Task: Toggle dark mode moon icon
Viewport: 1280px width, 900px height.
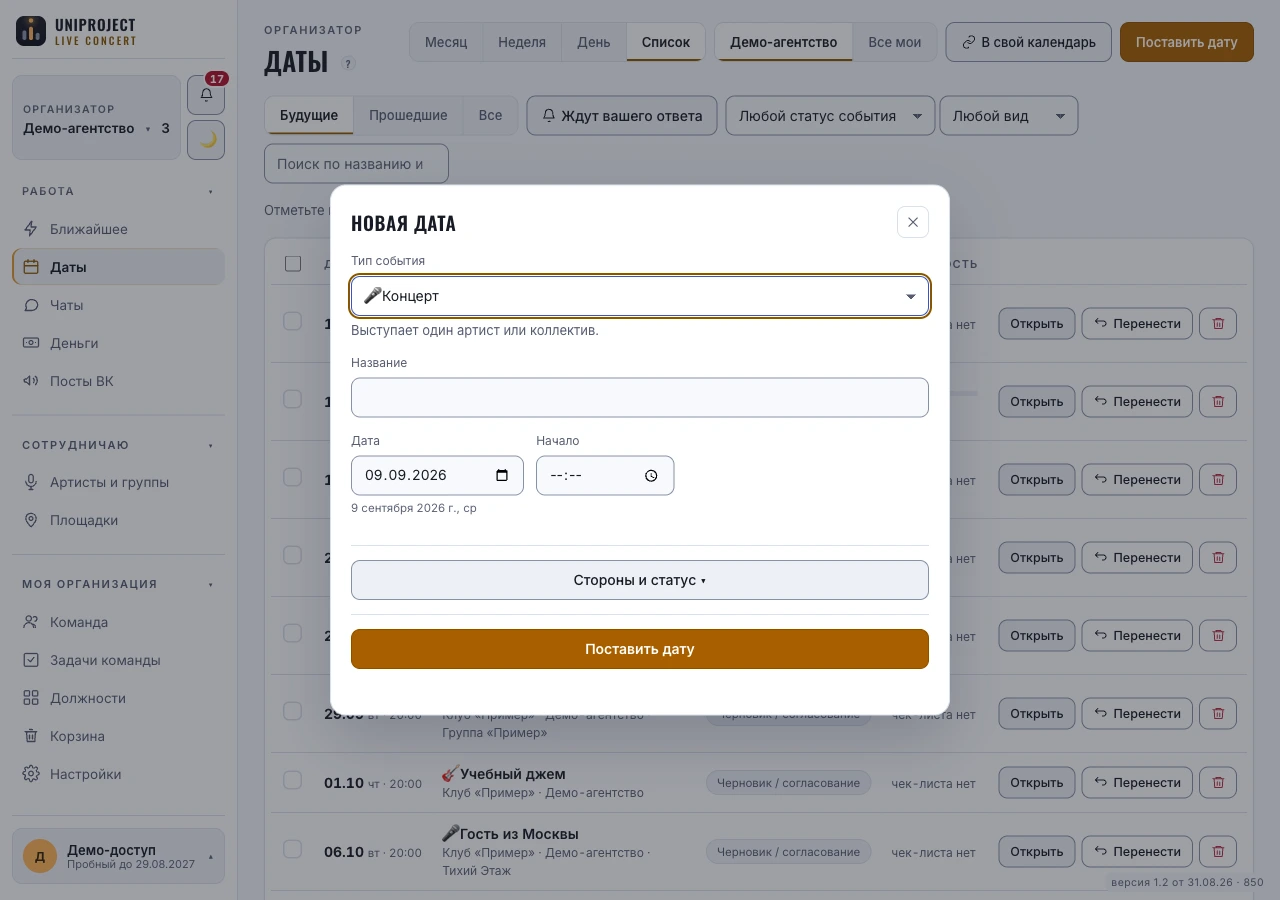Action: click(206, 140)
